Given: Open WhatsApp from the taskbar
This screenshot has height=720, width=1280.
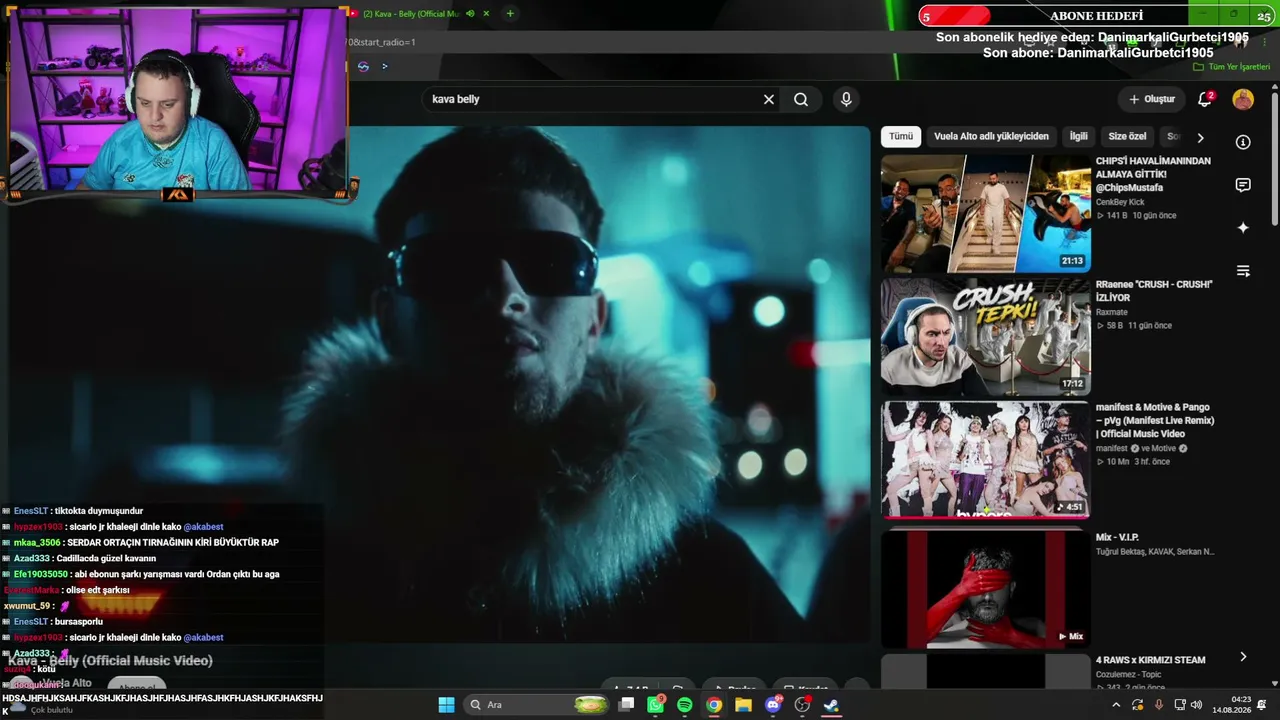Looking at the screenshot, I should click(656, 705).
